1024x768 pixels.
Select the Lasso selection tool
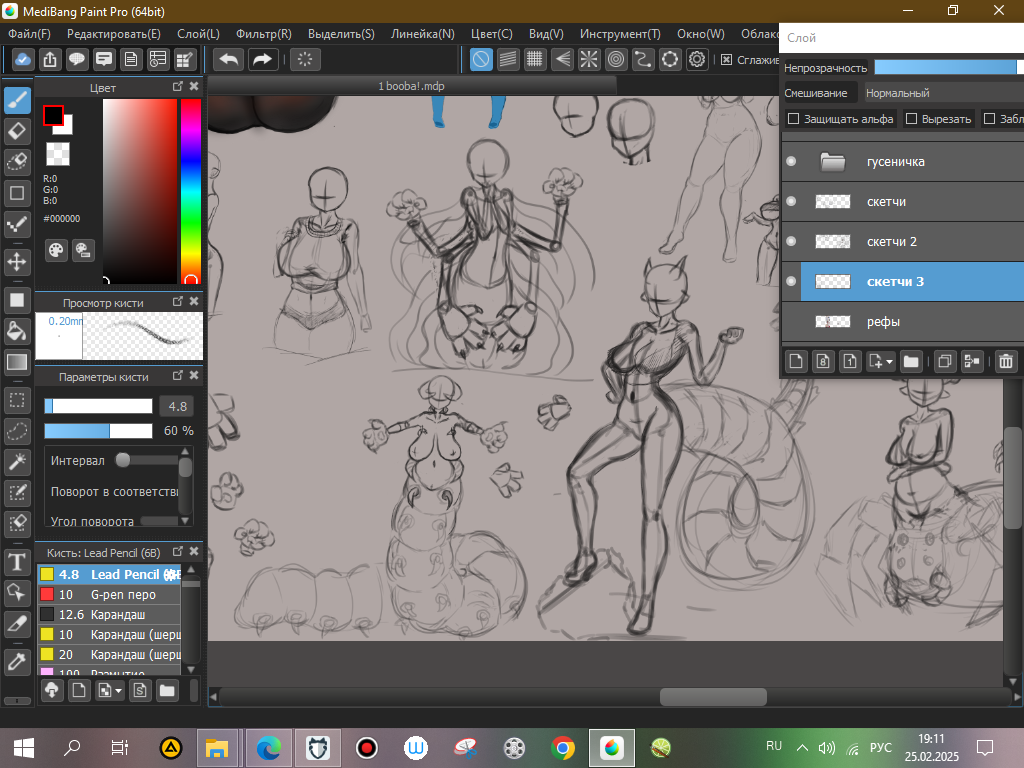tap(17, 431)
